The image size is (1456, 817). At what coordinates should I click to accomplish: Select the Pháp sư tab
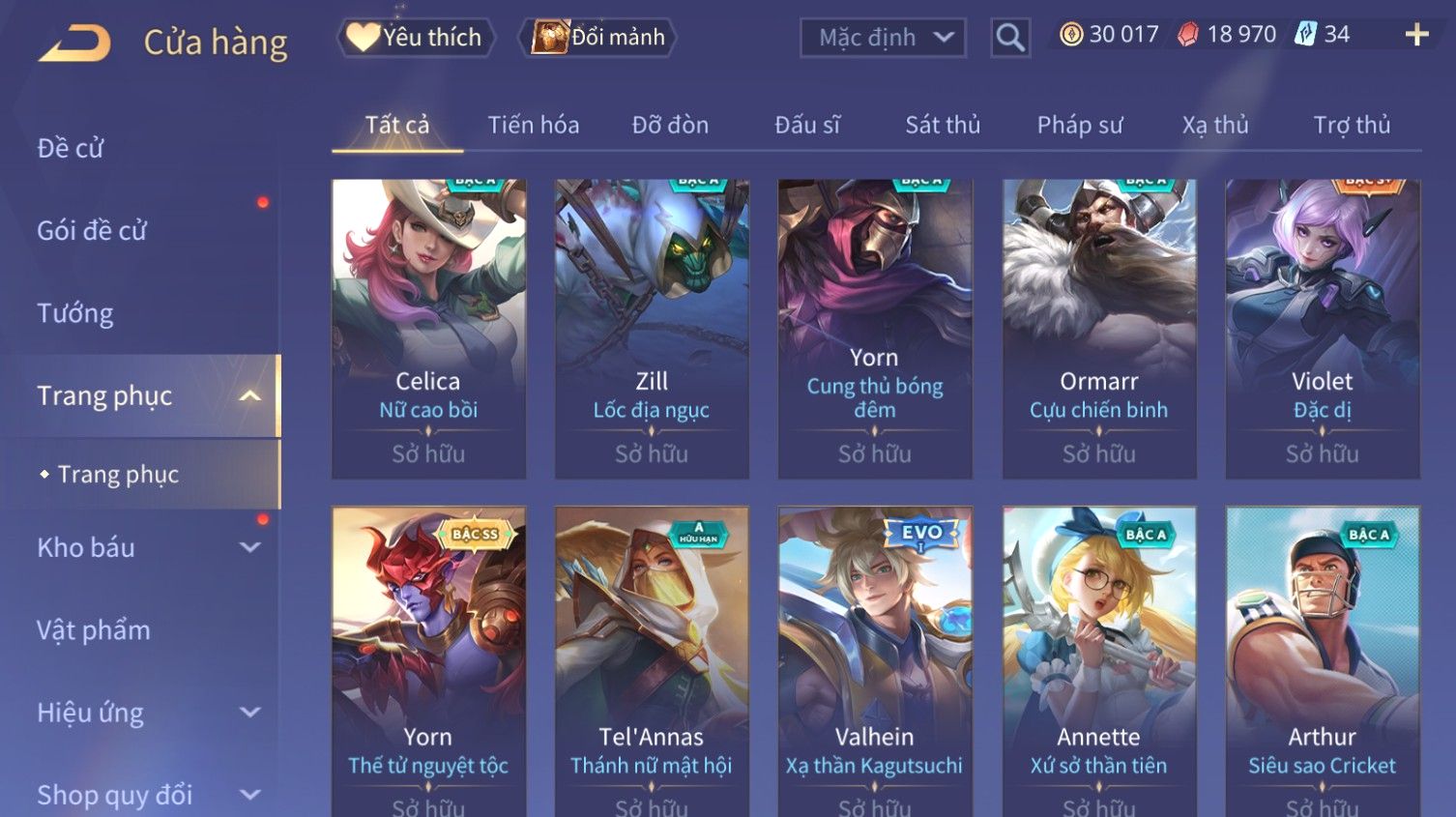tap(1080, 125)
